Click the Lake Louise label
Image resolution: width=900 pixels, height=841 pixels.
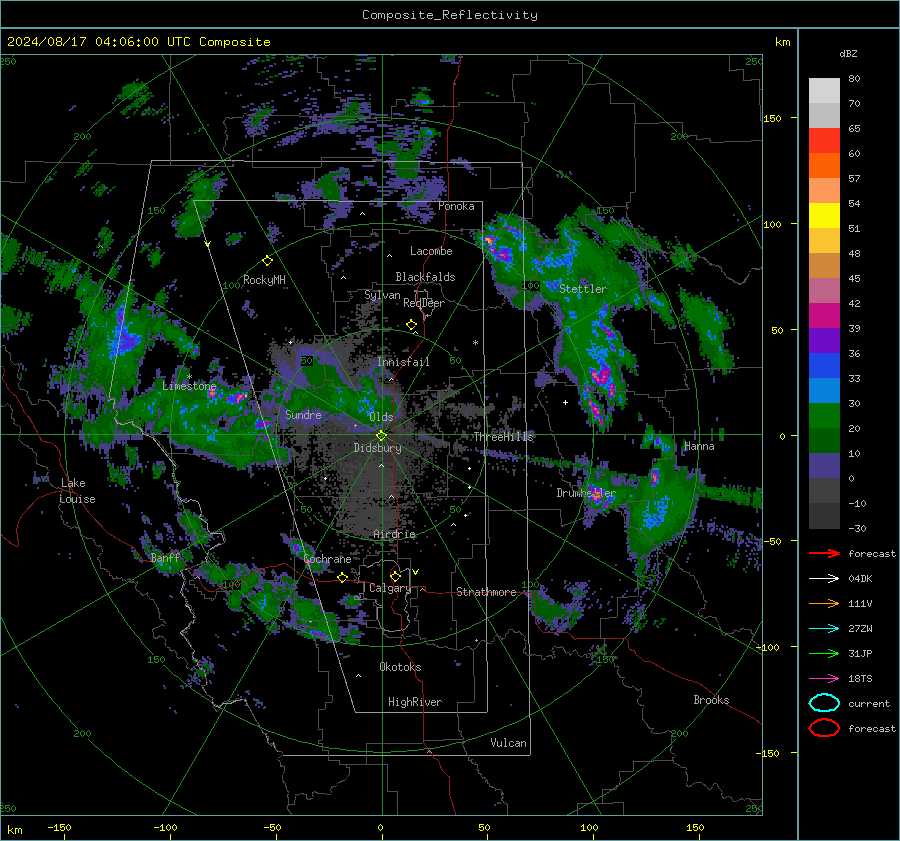(77, 491)
